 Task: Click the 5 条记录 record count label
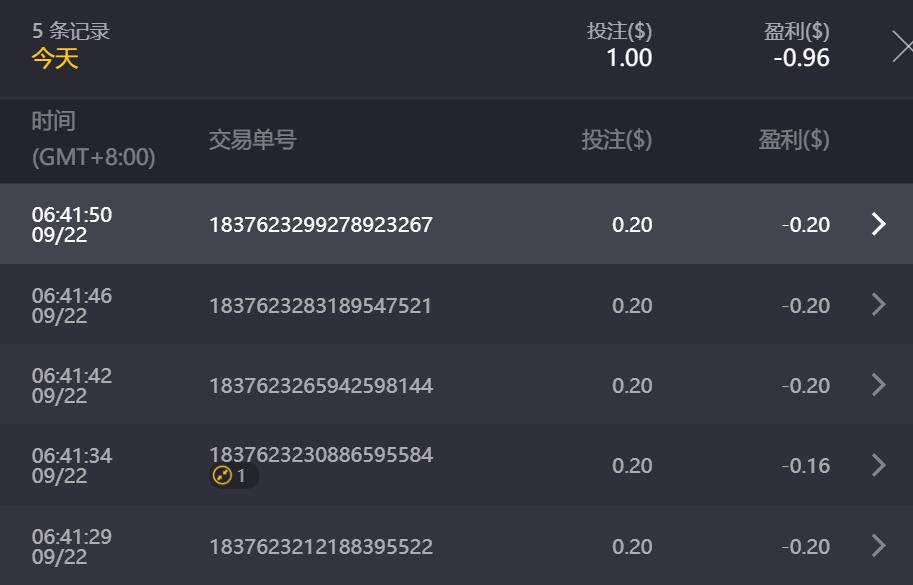[71, 31]
